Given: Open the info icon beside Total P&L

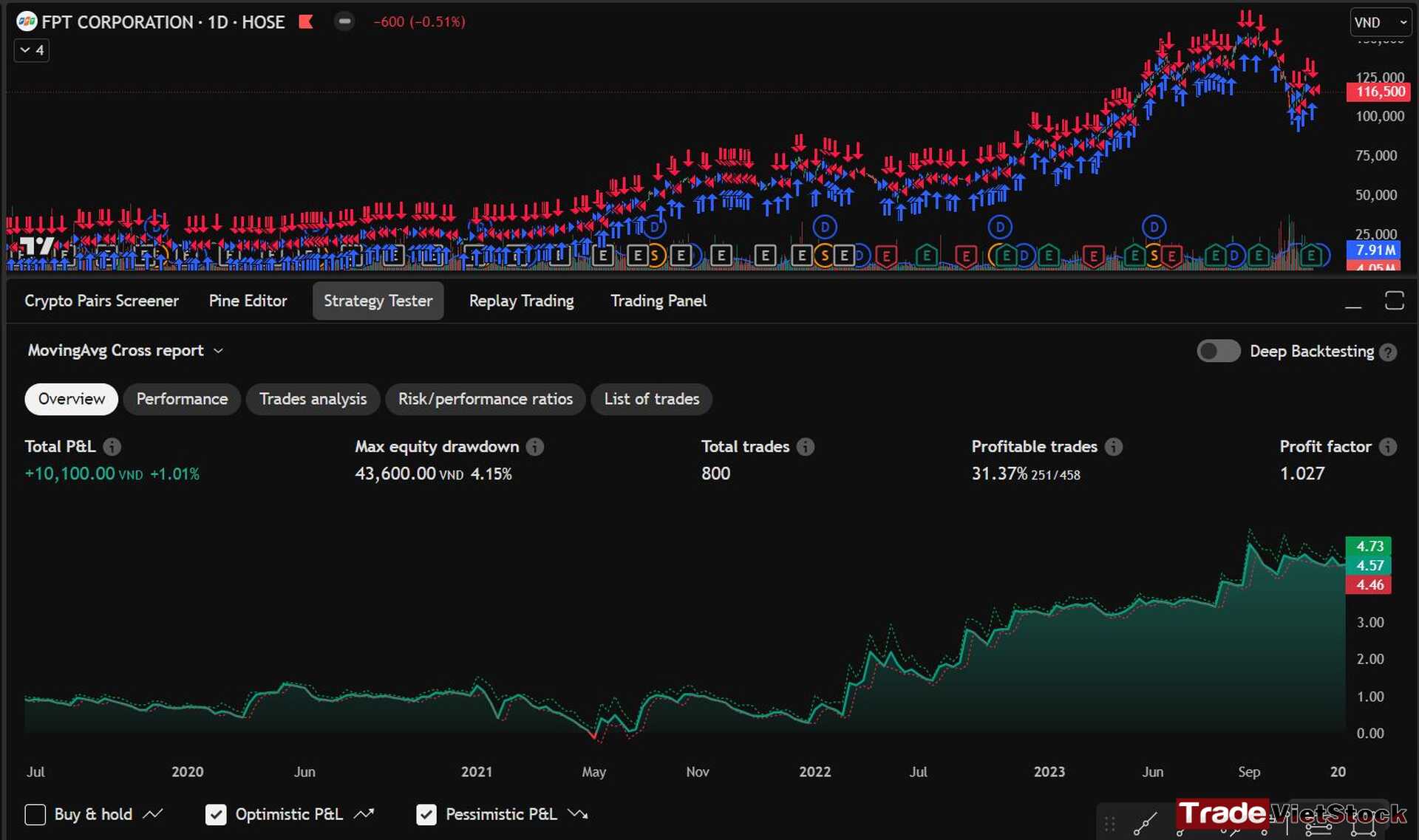Looking at the screenshot, I should pos(112,446).
